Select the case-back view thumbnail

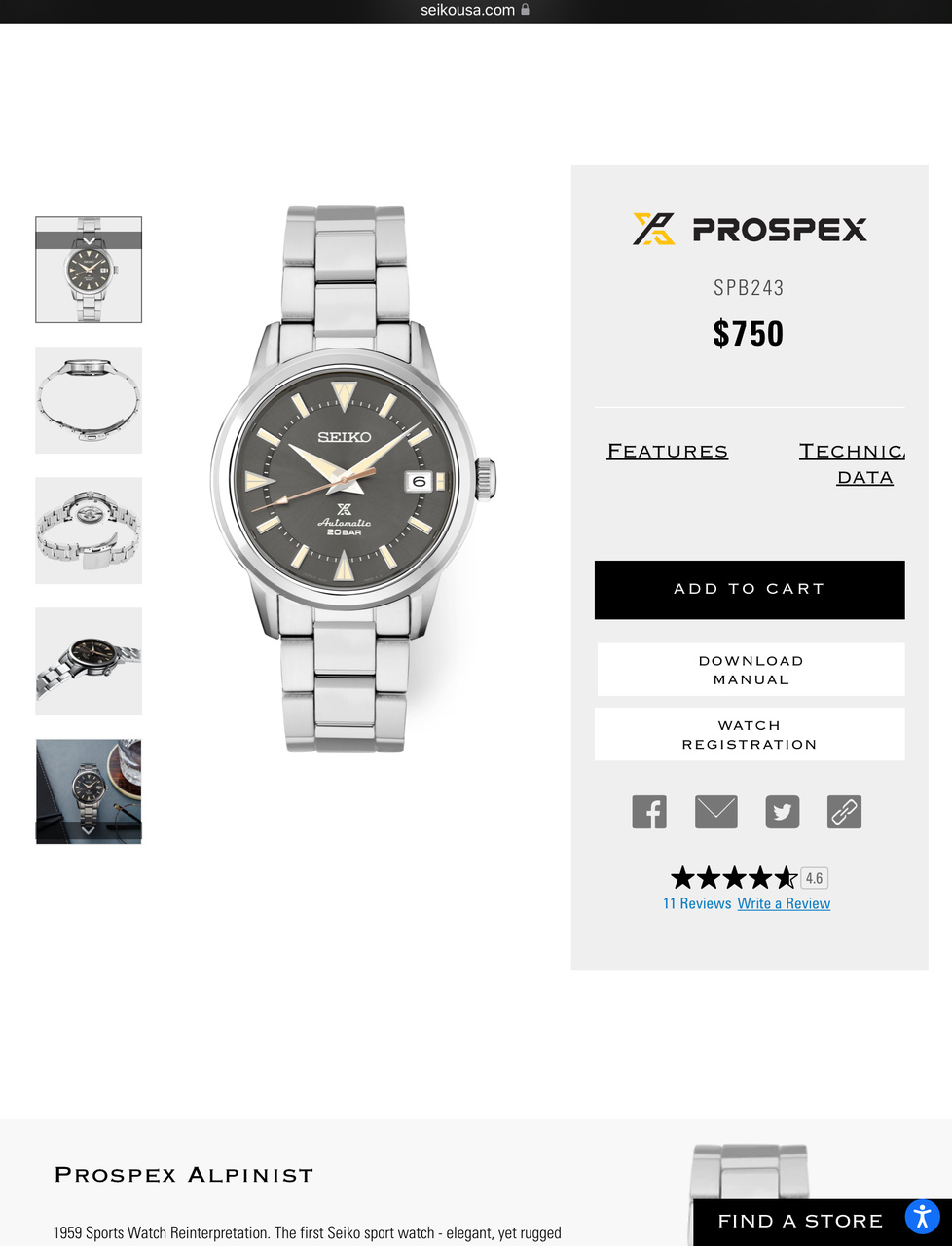89,531
